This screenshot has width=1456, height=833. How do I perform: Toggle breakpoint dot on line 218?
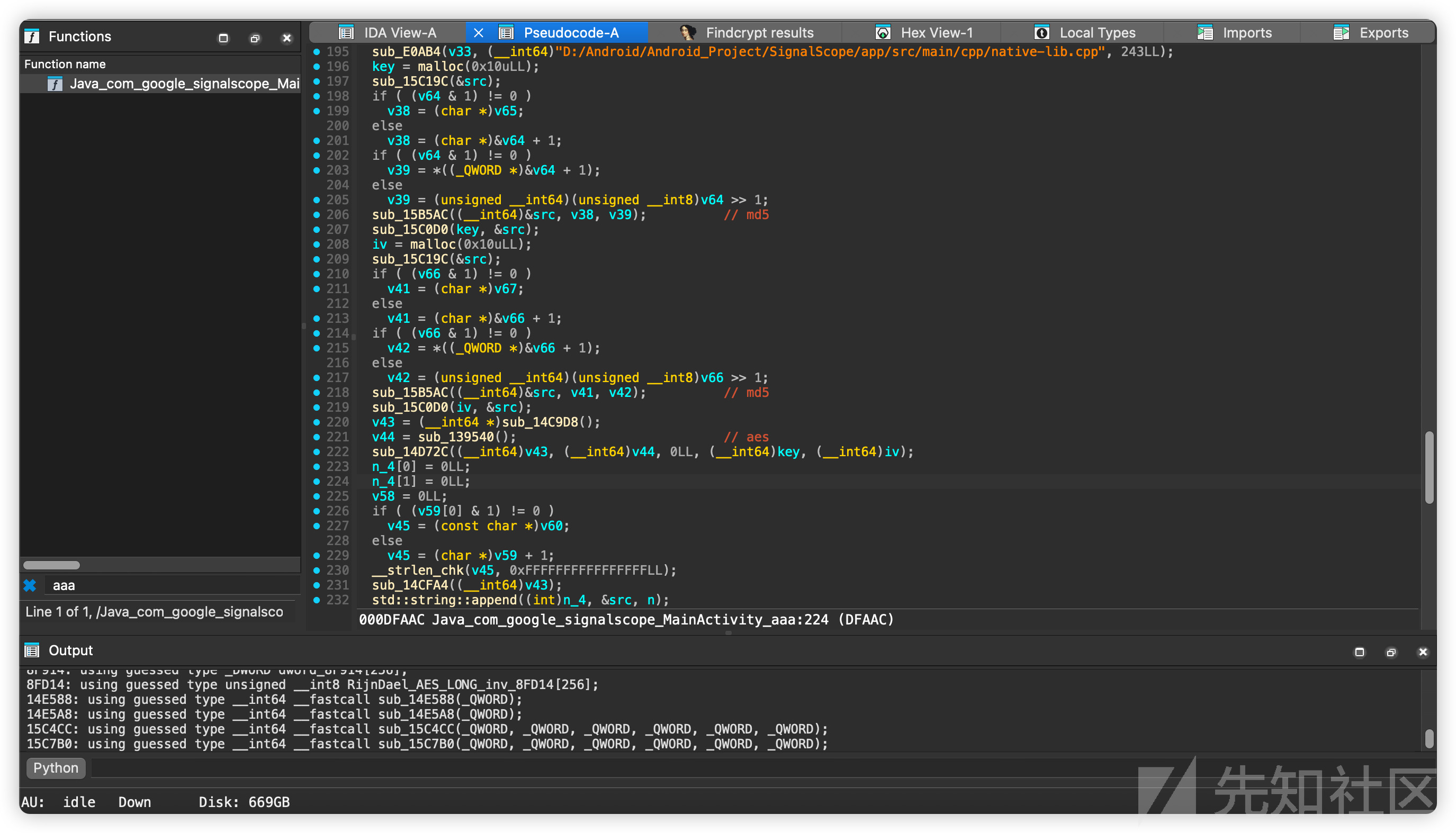tap(317, 393)
